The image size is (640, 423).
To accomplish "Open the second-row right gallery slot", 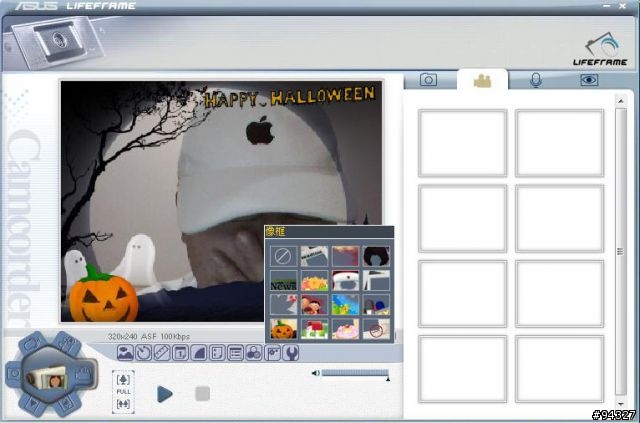I will click(x=559, y=218).
